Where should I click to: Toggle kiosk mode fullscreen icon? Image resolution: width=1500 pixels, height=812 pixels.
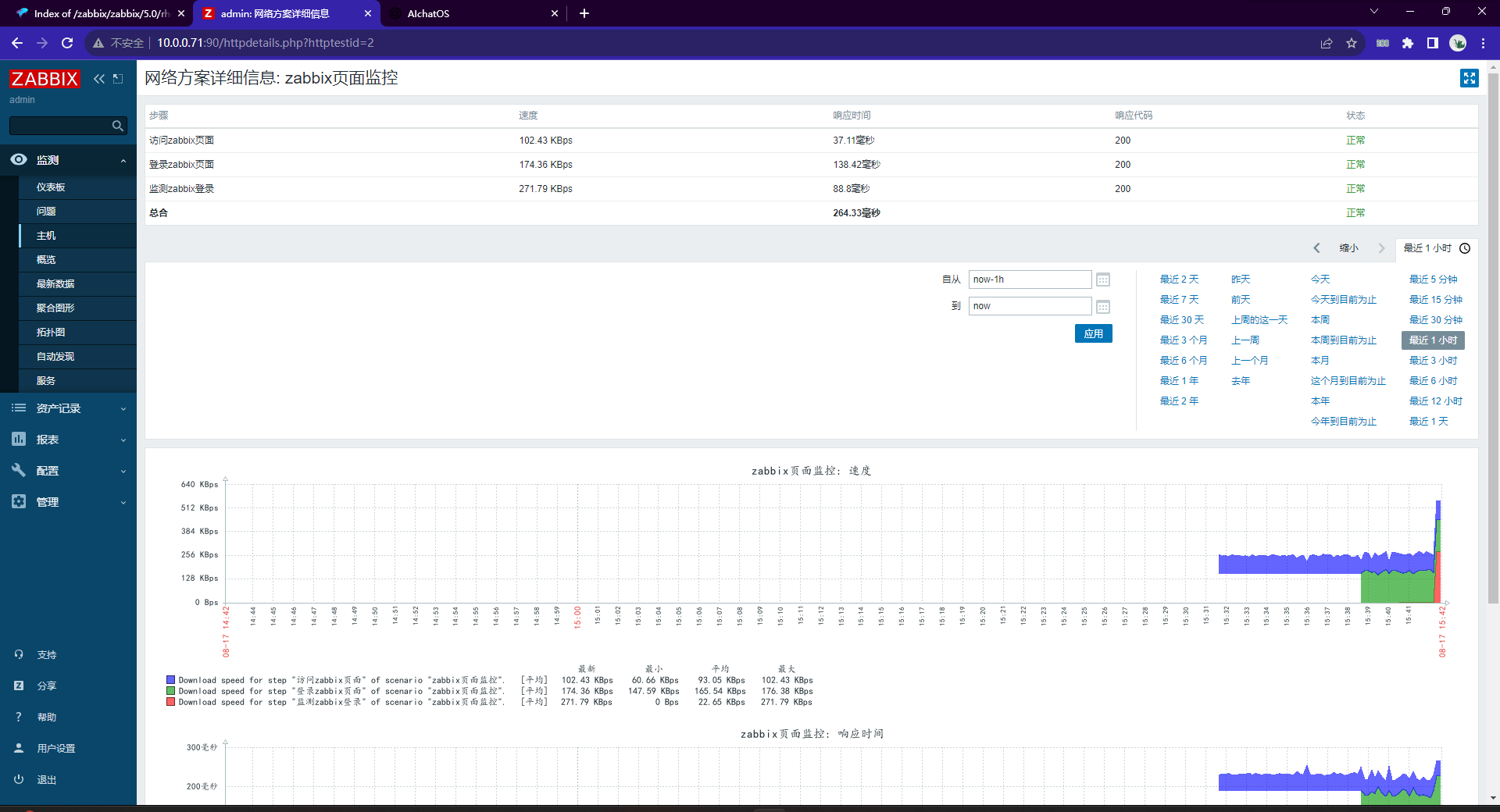(1470, 78)
